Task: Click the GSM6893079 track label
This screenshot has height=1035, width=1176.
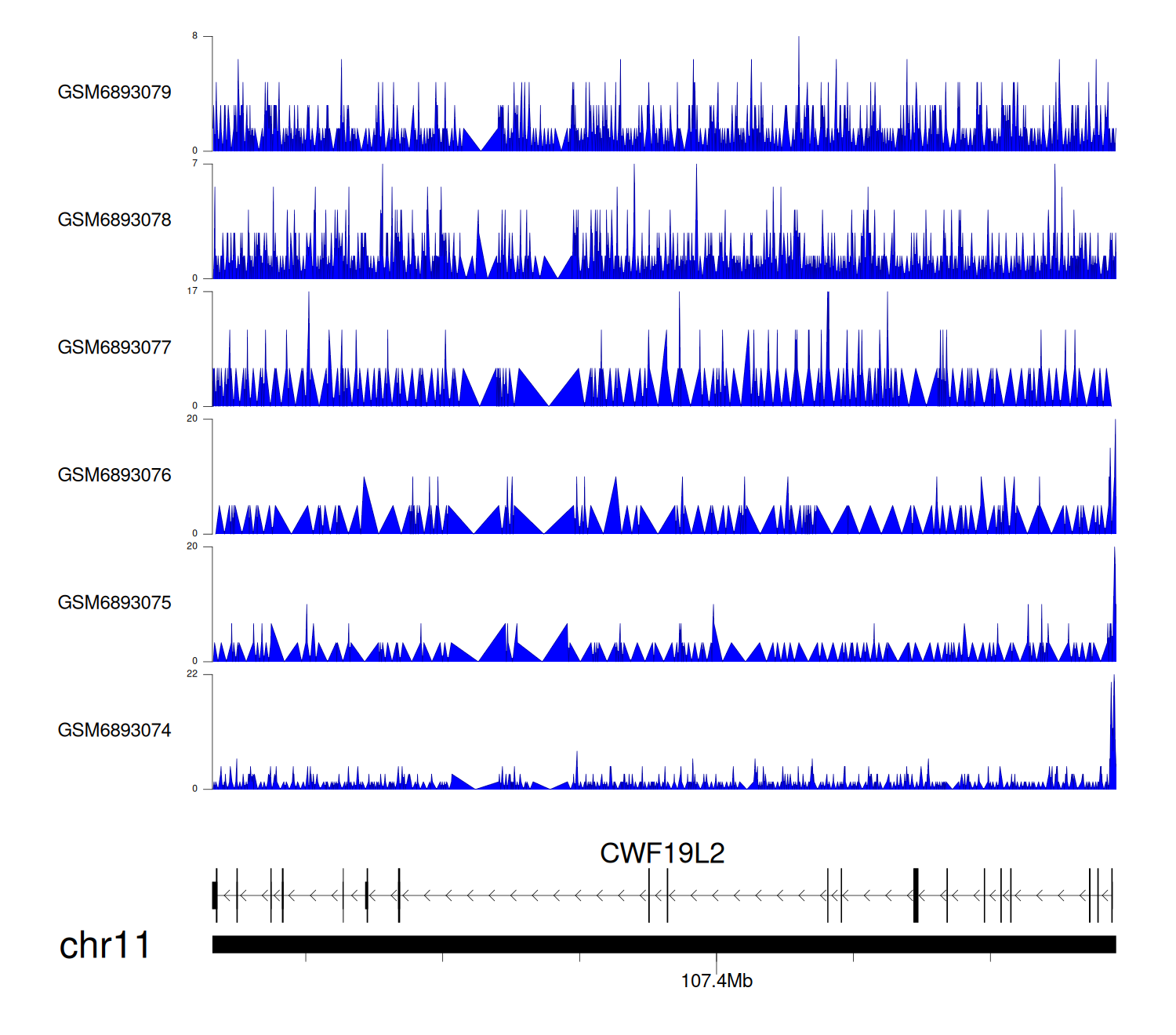Action: [114, 93]
